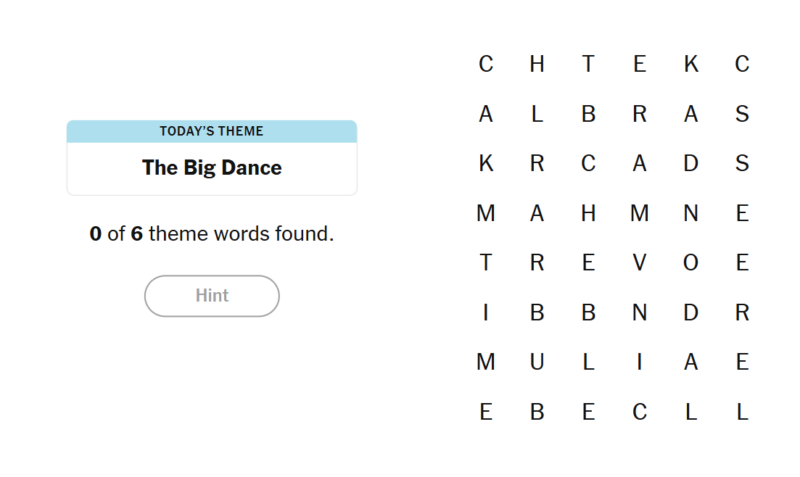The image size is (800, 477).
Task: Pick the H in the fourth row
Action: coord(588,213)
